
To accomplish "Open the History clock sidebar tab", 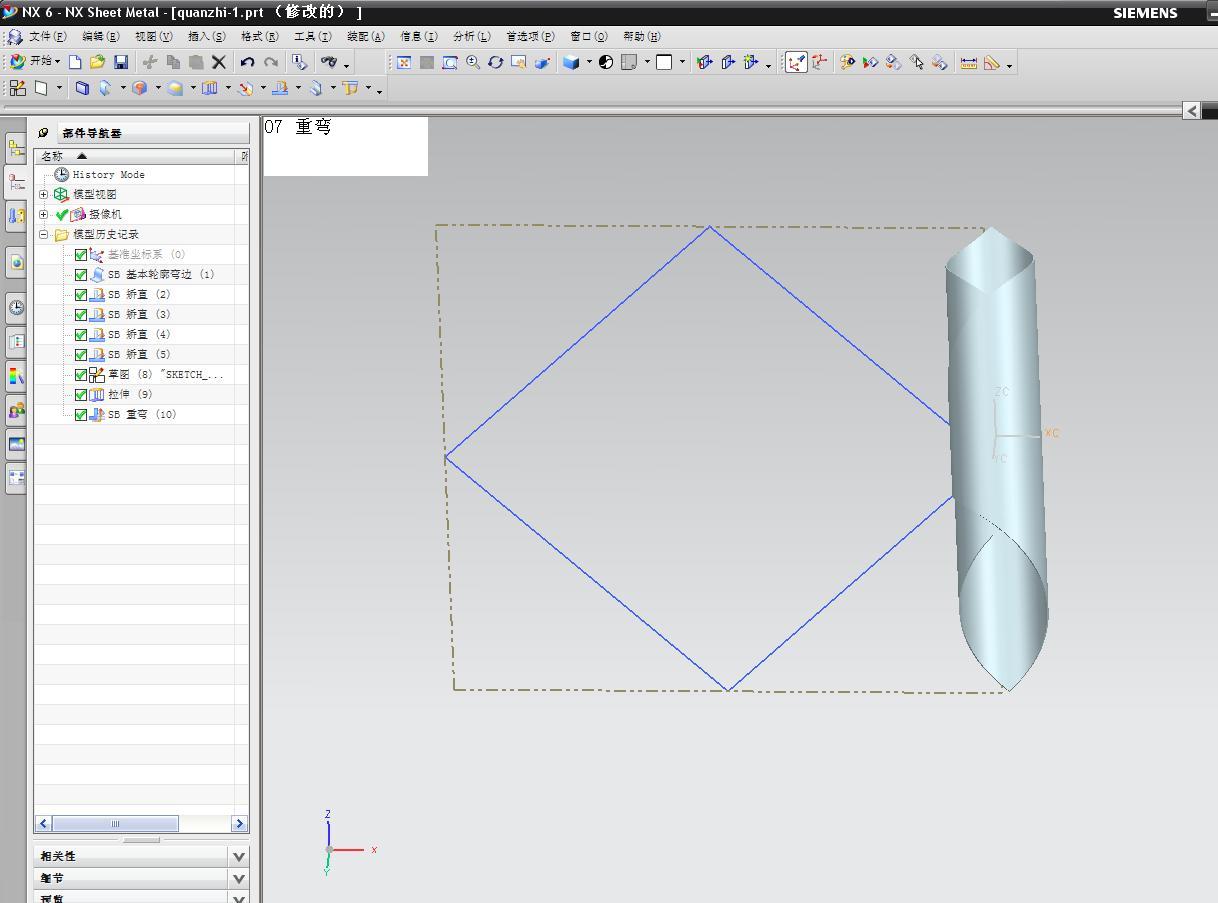I will (x=16, y=307).
